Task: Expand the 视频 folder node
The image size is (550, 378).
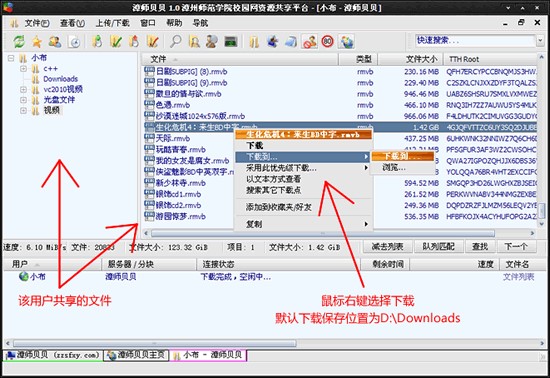Action: pos(23,110)
